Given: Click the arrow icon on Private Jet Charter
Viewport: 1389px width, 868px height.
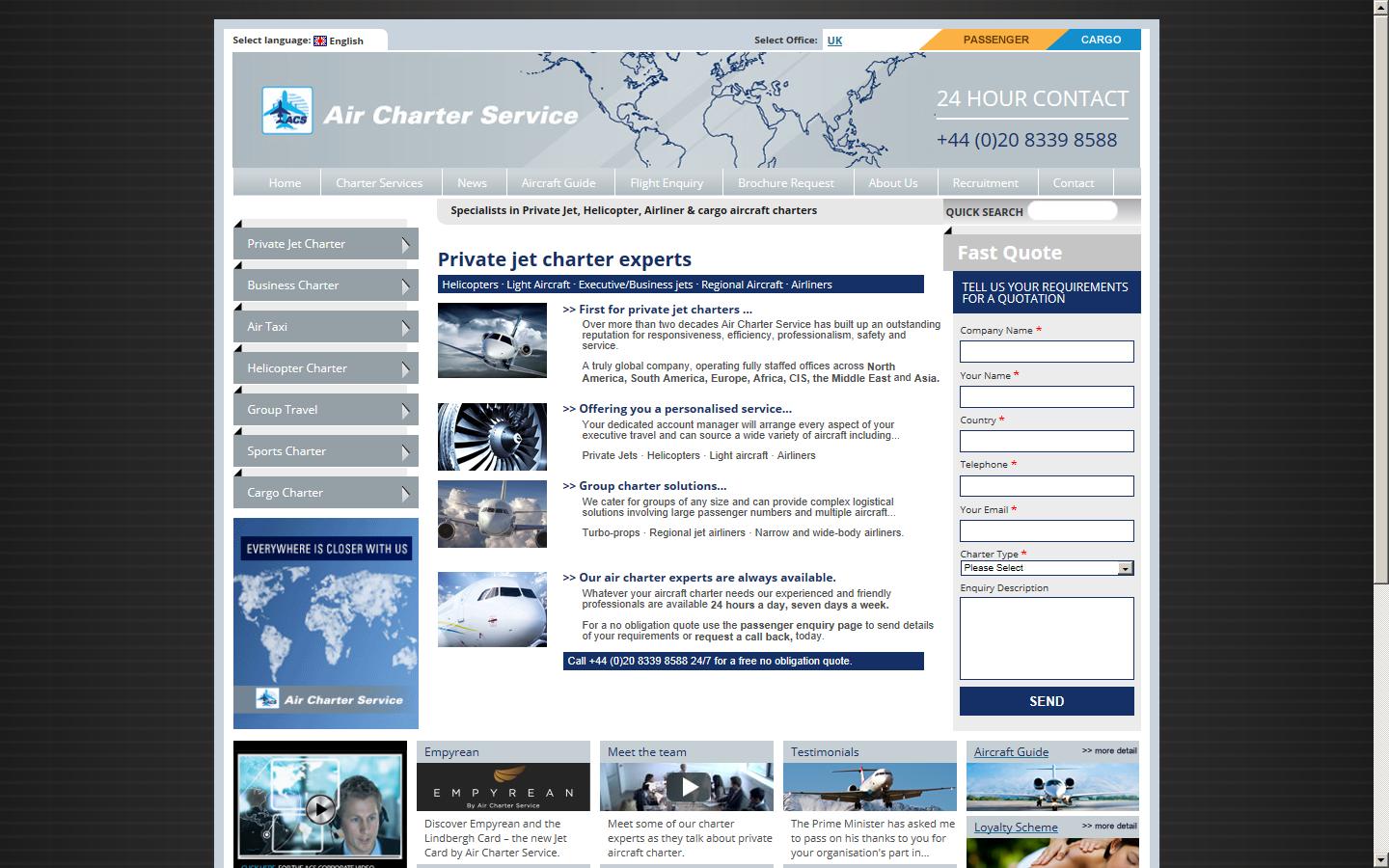Looking at the screenshot, I should (407, 243).
